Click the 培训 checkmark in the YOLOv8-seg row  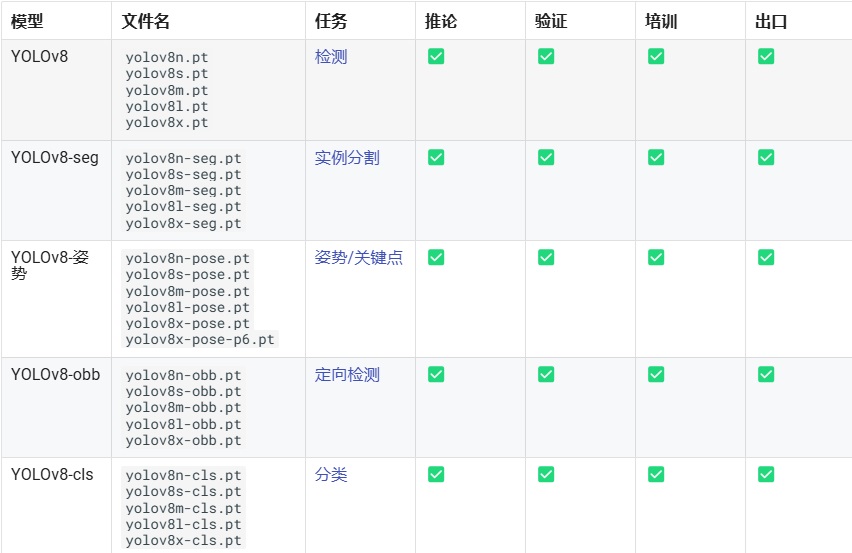[656, 158]
